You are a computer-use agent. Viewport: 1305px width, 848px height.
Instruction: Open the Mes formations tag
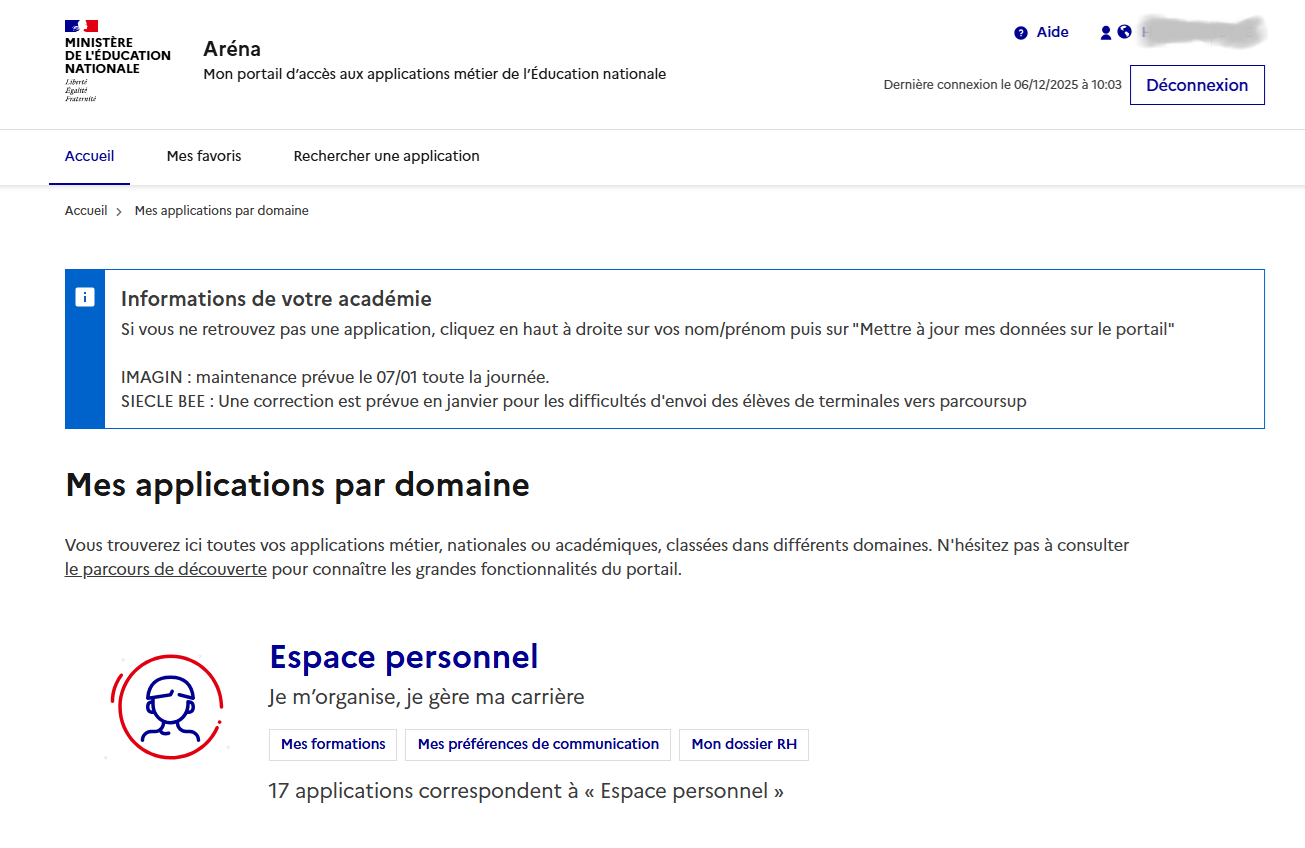point(333,744)
